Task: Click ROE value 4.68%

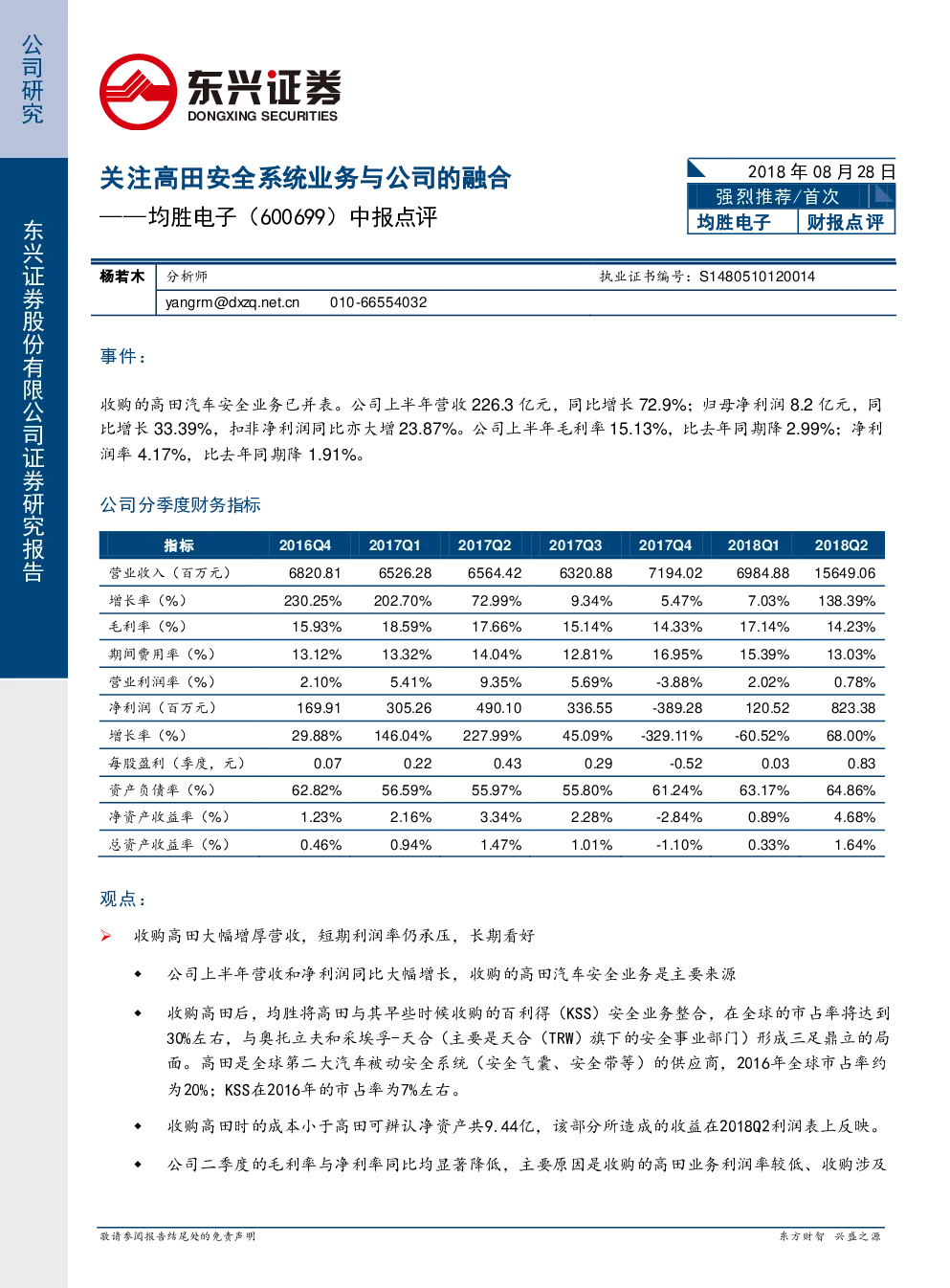Action: click(x=854, y=817)
